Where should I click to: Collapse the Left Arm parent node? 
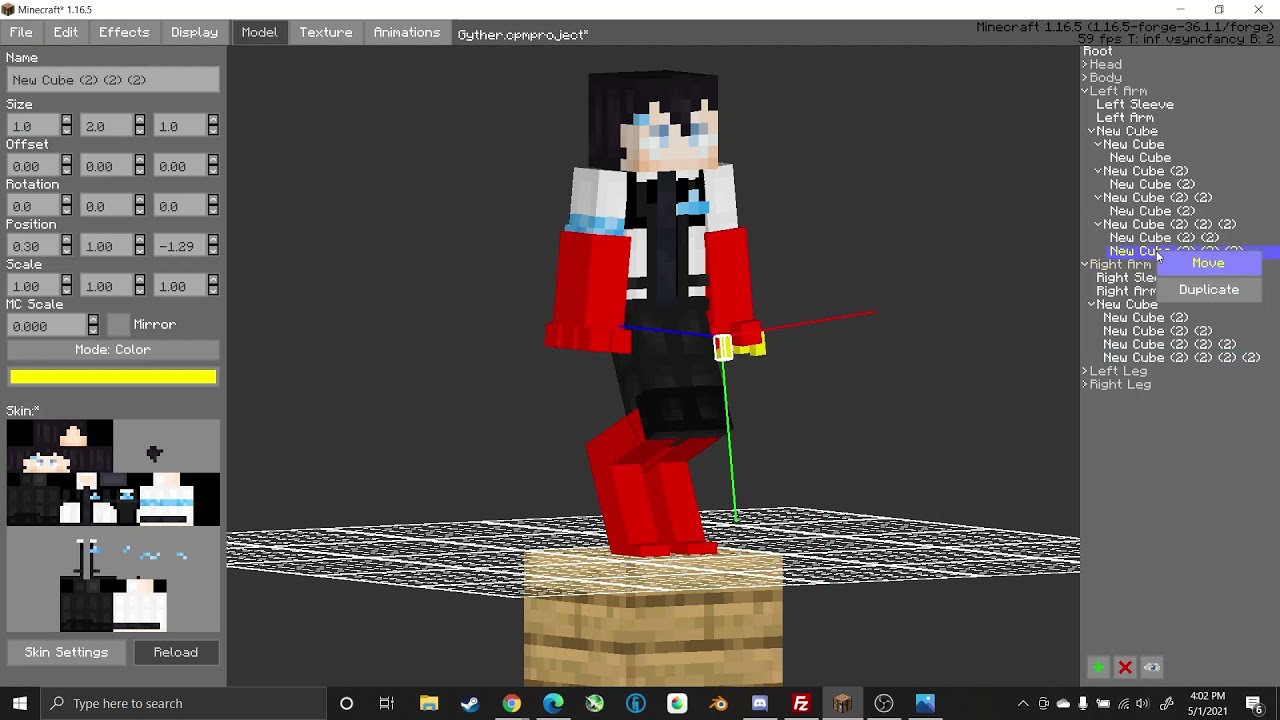pyautogui.click(x=1085, y=91)
